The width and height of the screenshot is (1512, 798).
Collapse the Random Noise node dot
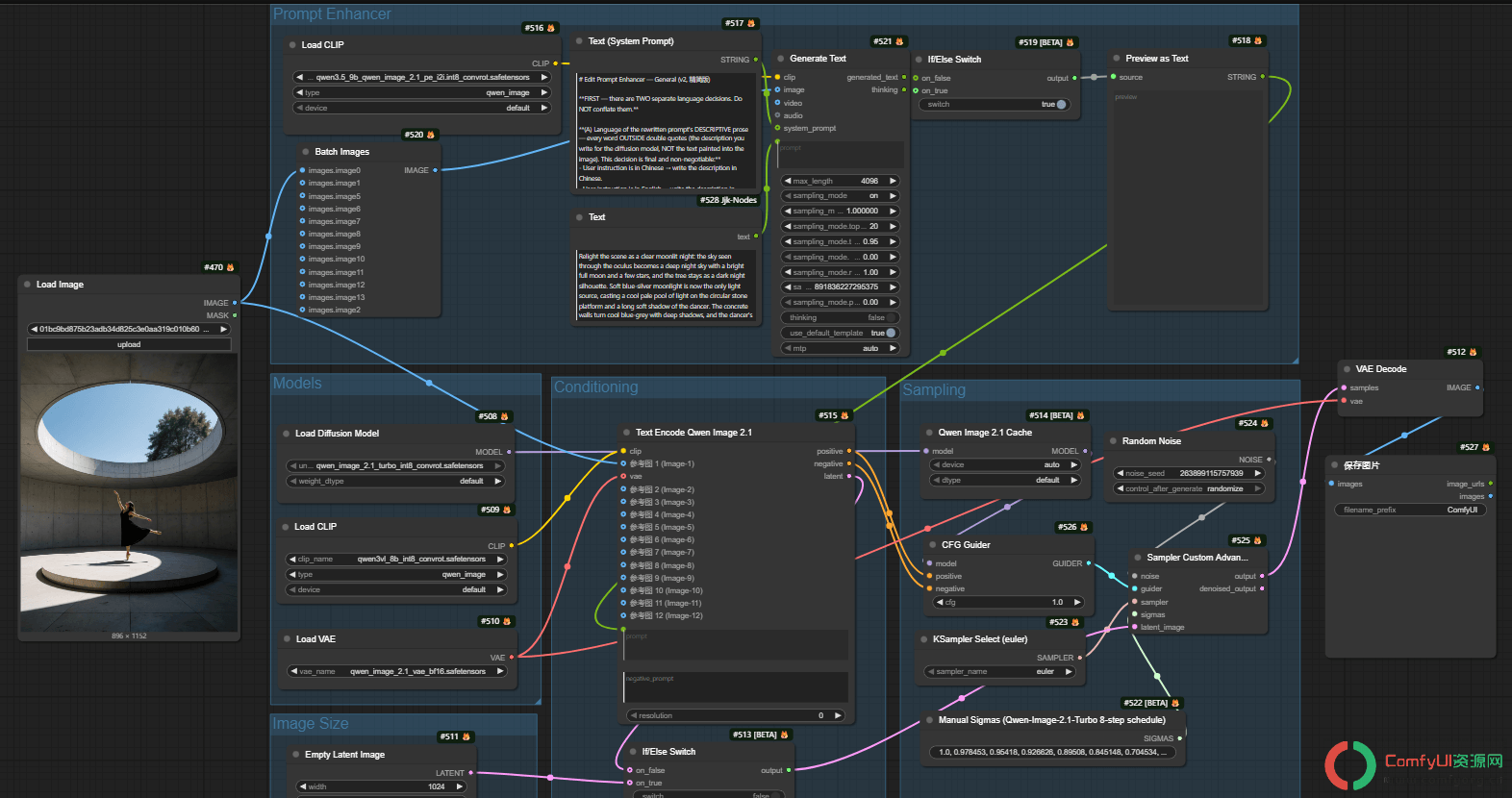pos(1113,441)
